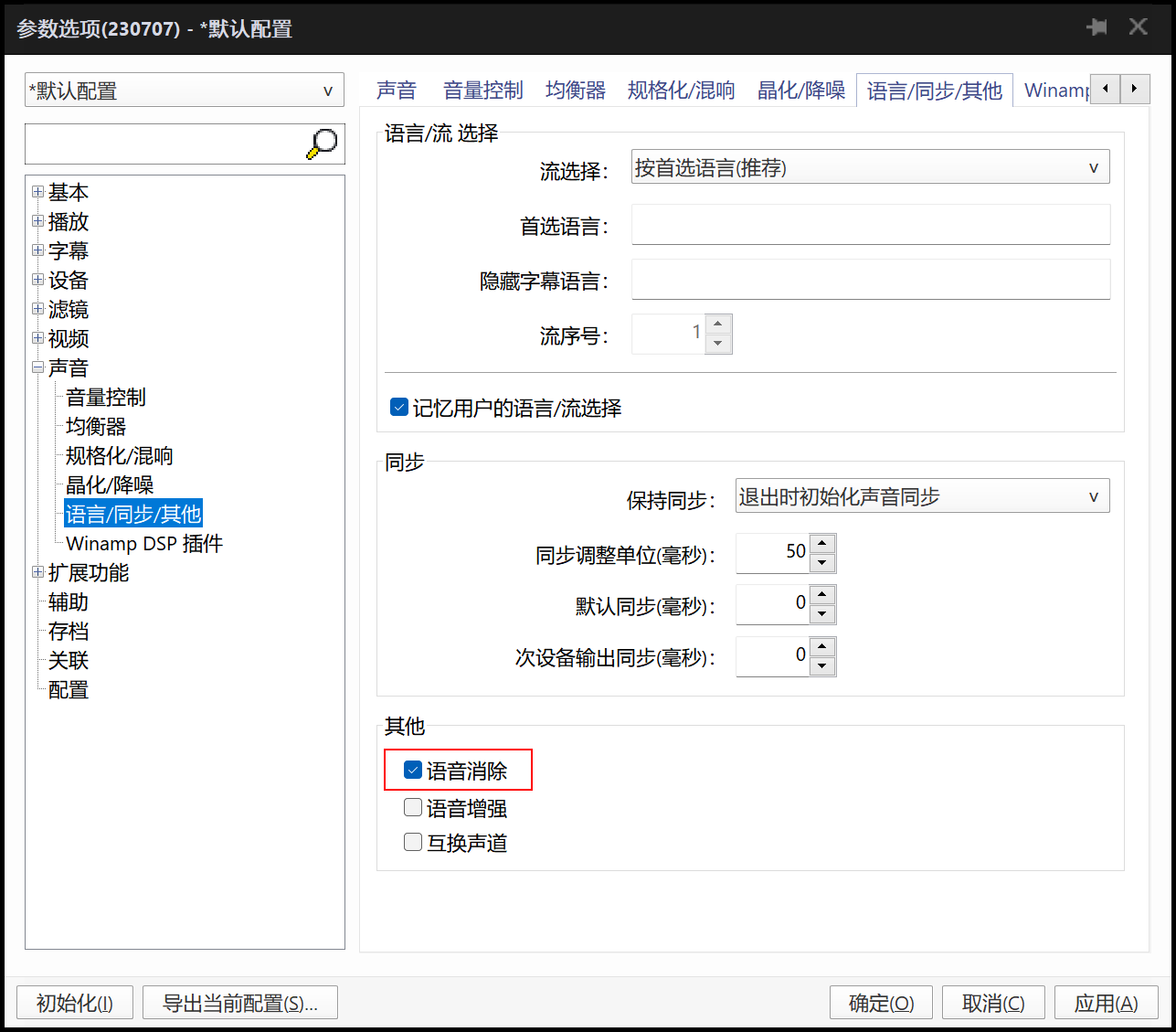
Task: Collapse the 声音 tree section
Action: click(x=37, y=367)
